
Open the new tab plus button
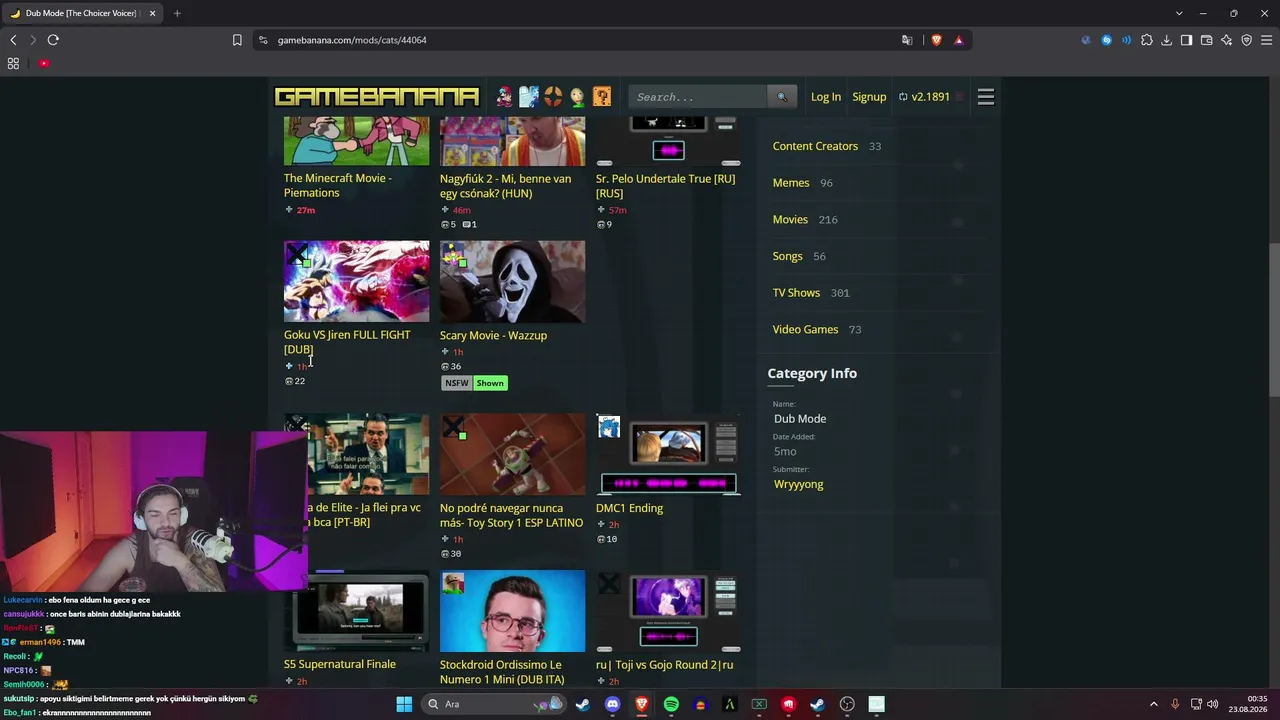(x=177, y=13)
